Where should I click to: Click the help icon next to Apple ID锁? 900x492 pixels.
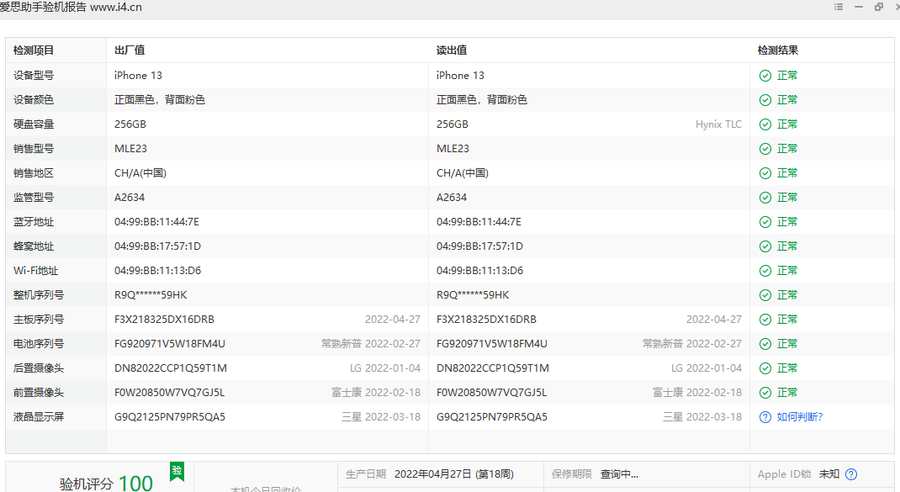(x=851, y=474)
